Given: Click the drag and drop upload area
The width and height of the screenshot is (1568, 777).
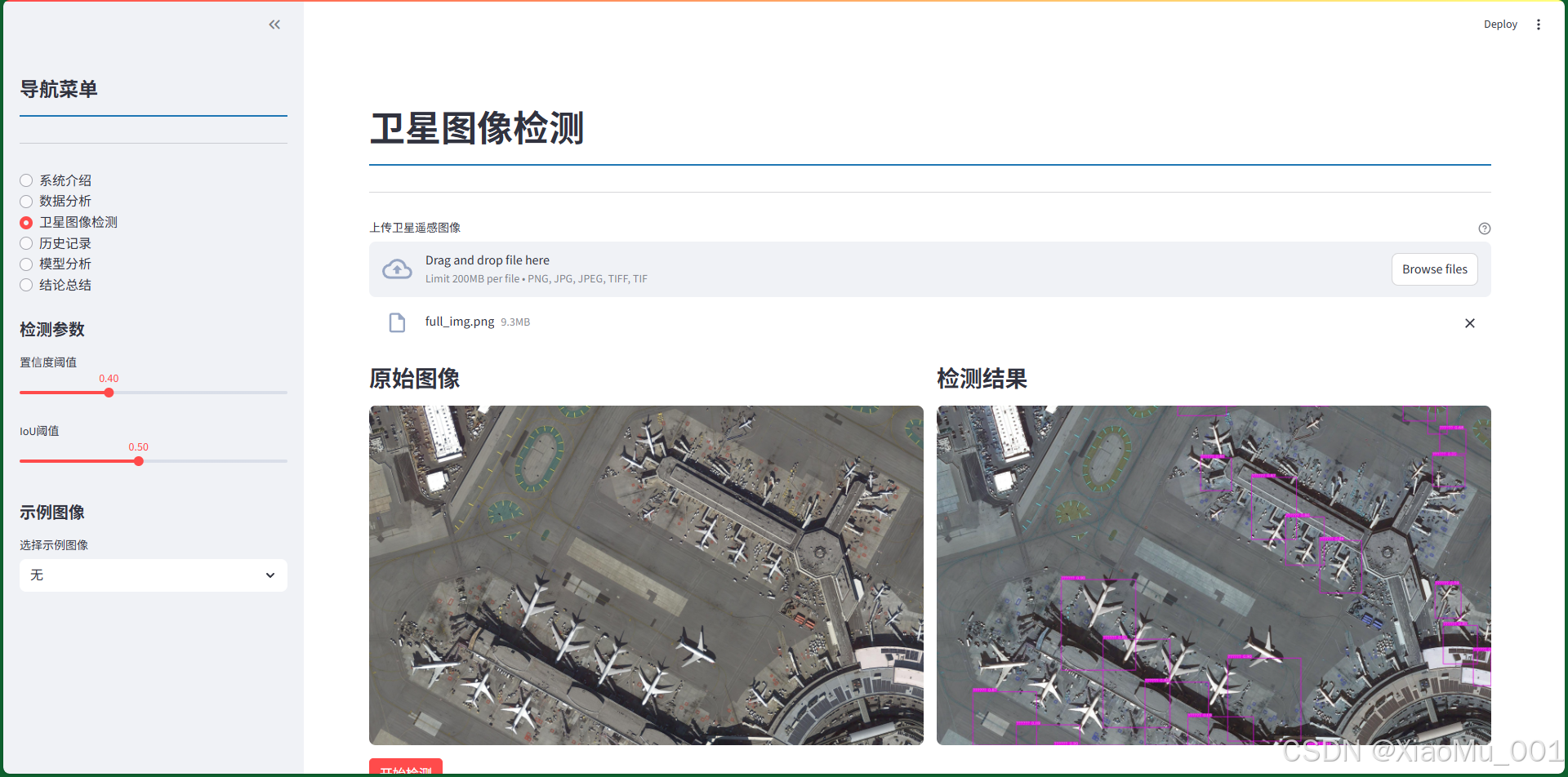Looking at the screenshot, I should click(x=930, y=269).
